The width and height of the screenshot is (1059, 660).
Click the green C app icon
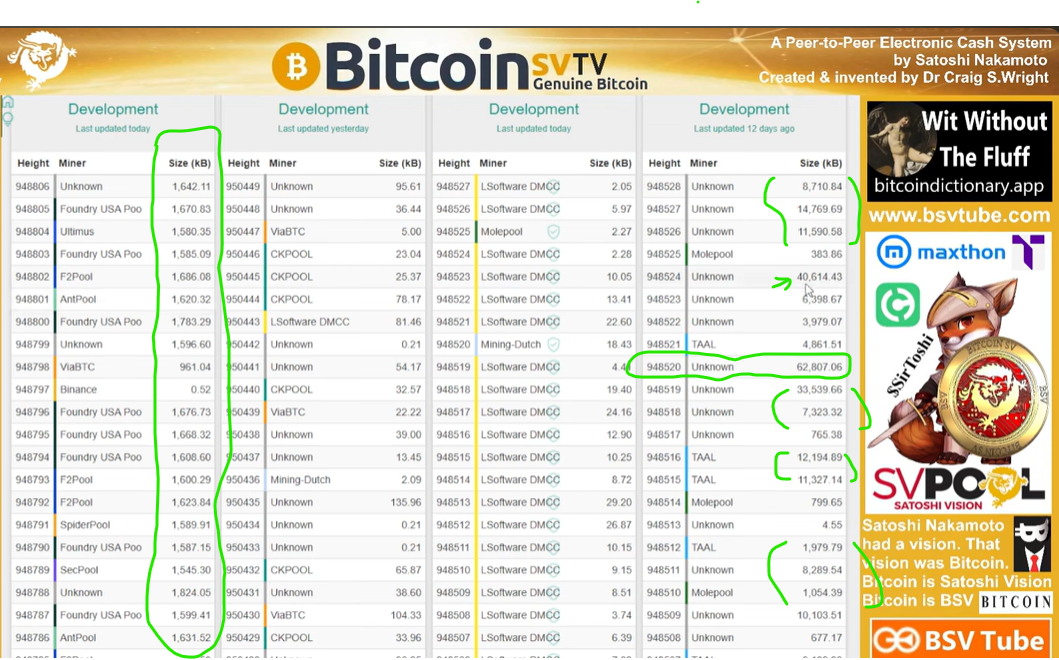point(898,305)
